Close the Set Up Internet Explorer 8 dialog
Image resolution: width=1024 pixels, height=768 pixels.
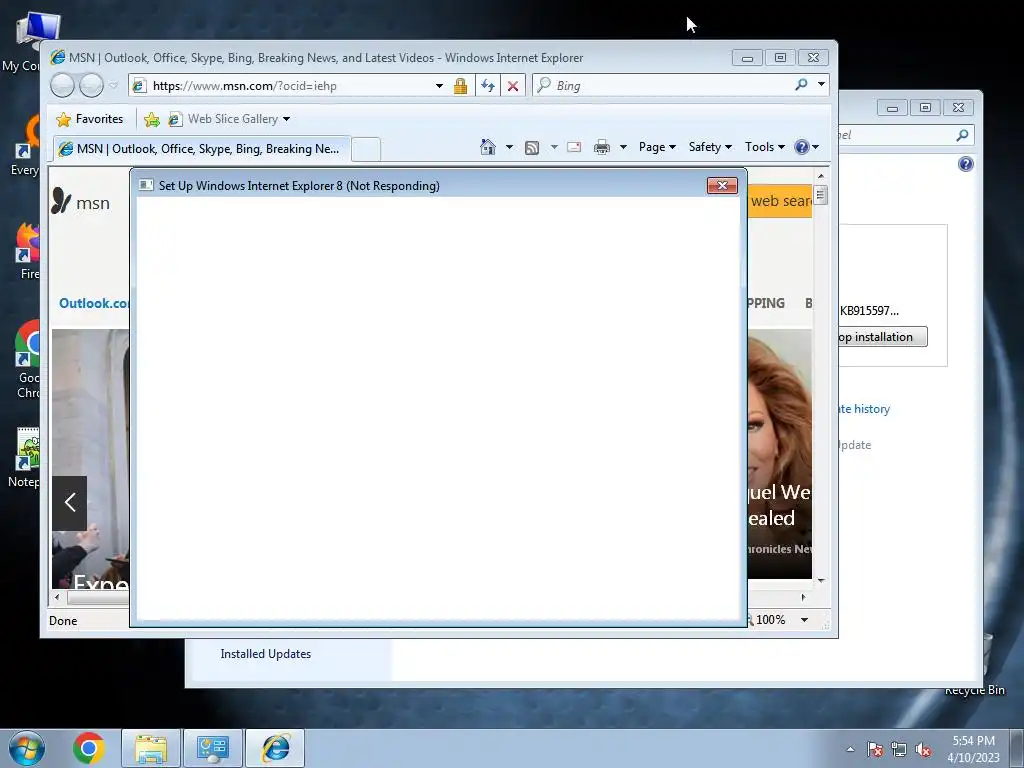(722, 185)
